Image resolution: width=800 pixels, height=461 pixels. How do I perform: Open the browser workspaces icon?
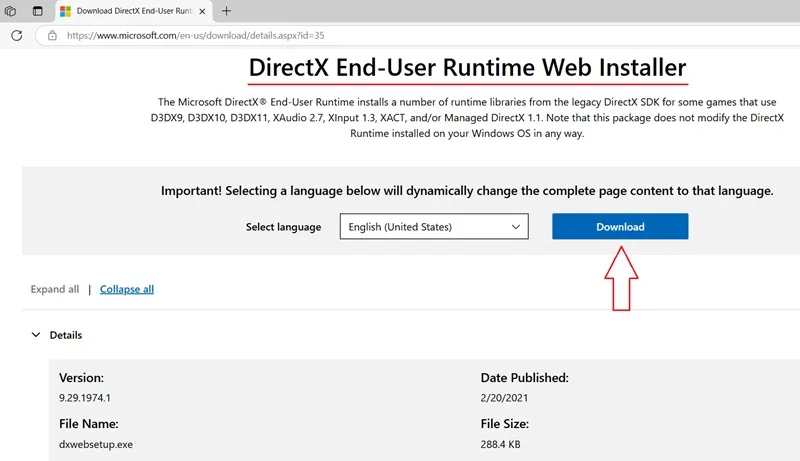[x=10, y=11]
